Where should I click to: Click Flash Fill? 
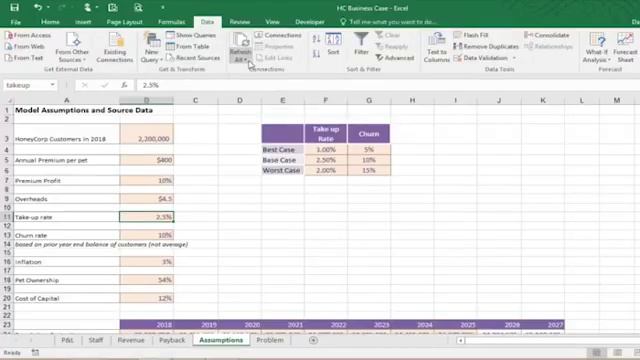pos(471,36)
